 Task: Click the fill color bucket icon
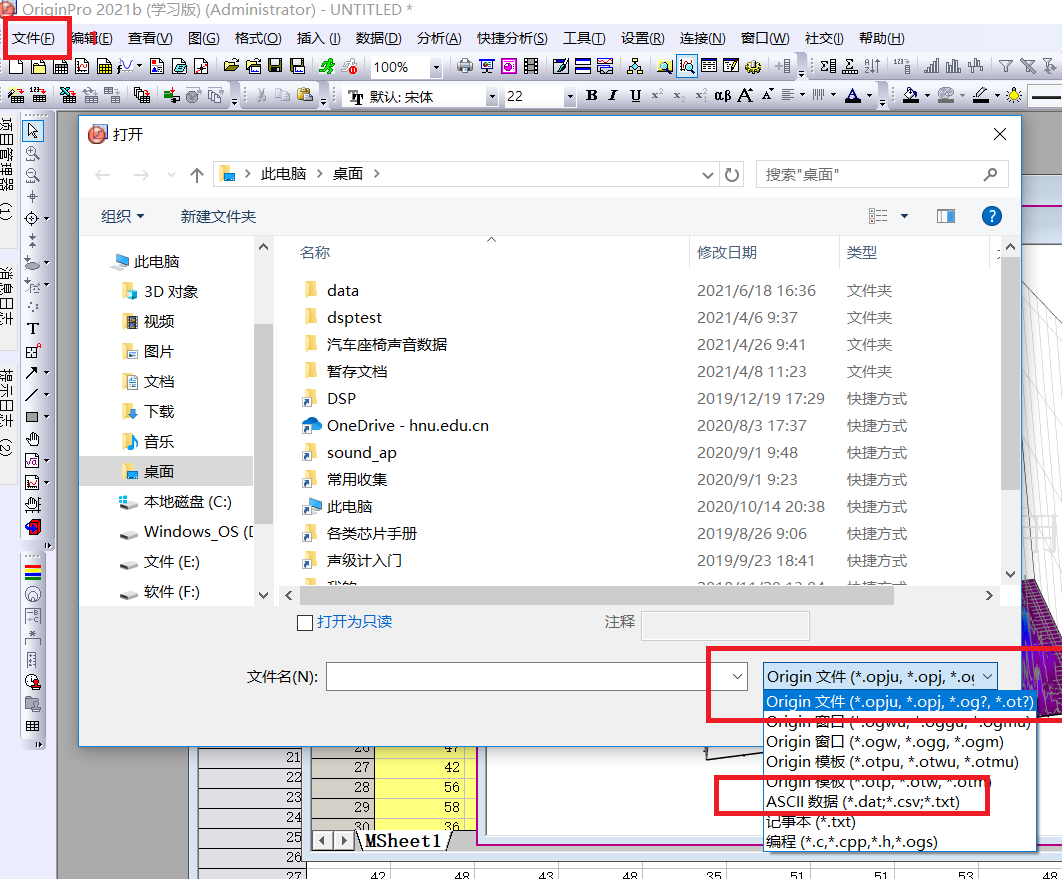(910, 95)
